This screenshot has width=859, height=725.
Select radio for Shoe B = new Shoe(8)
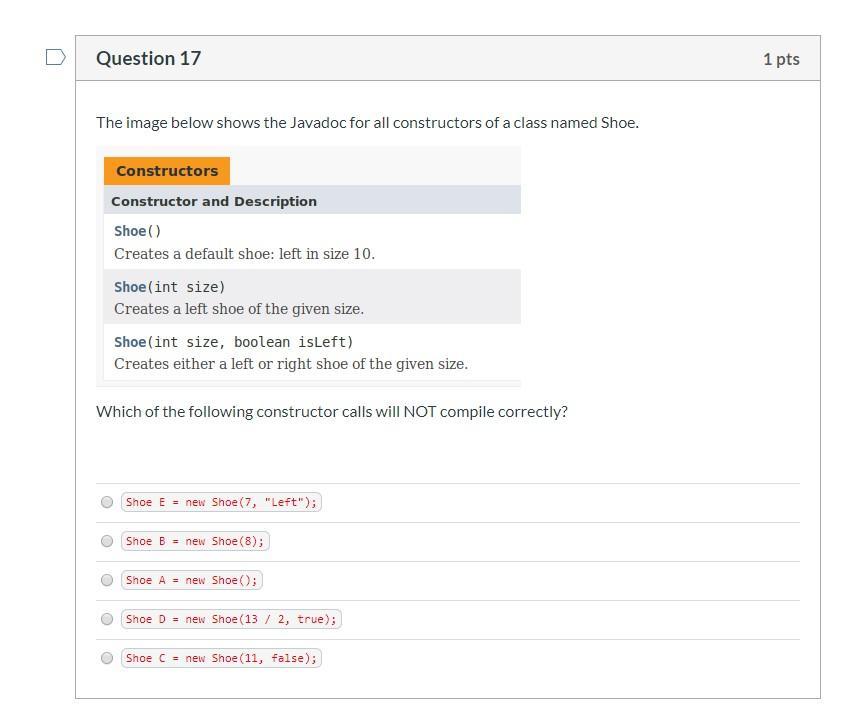[107, 541]
